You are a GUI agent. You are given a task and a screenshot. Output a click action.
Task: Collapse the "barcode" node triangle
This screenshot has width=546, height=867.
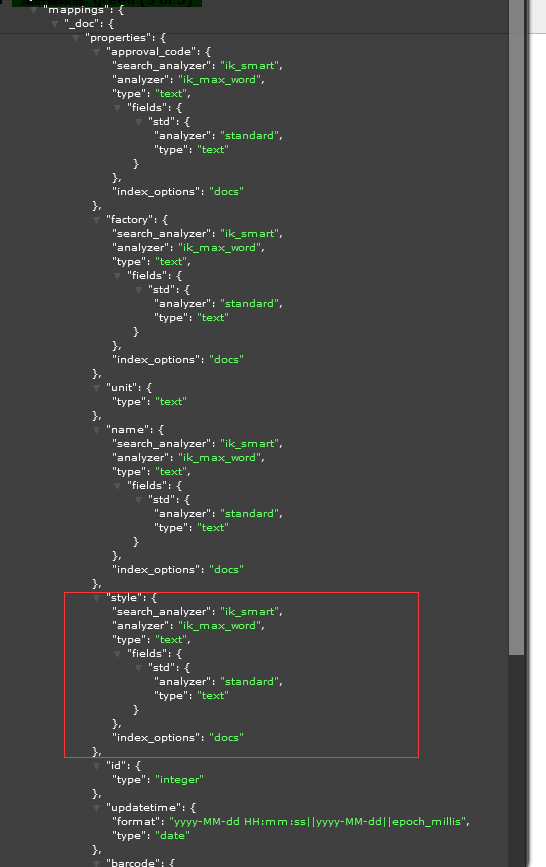point(97,863)
